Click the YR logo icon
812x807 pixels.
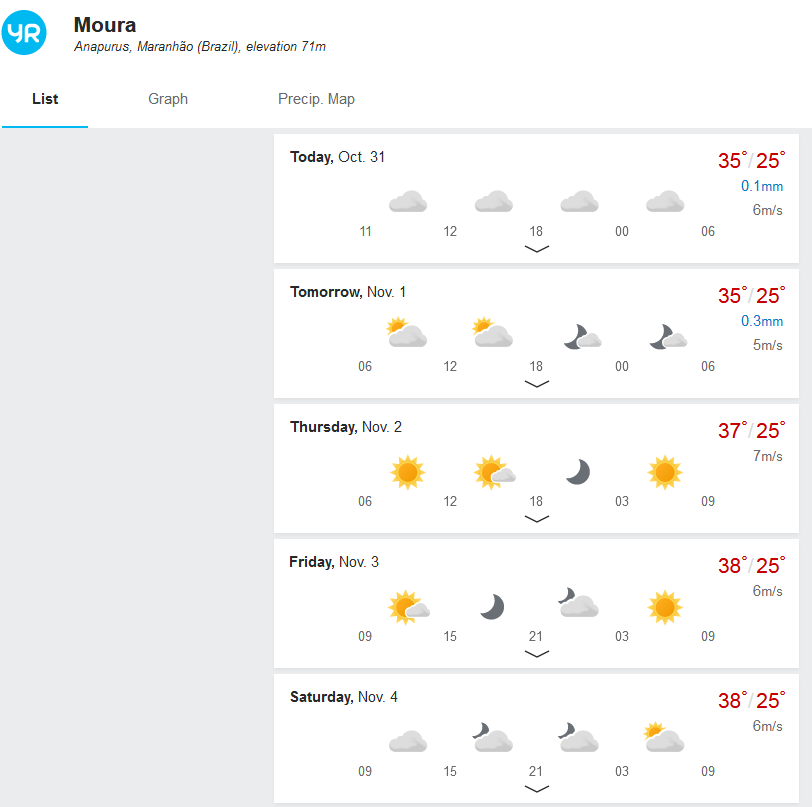[x=25, y=34]
